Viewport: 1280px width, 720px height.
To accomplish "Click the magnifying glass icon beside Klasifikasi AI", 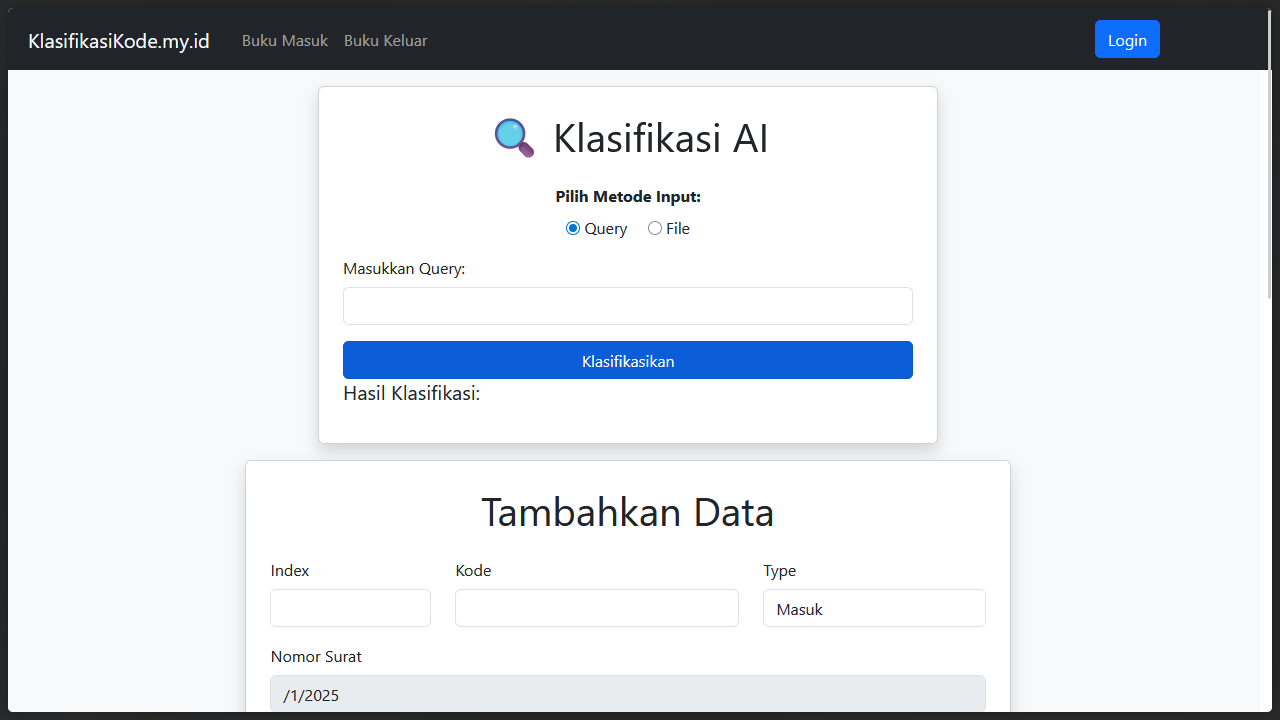I will (514, 138).
